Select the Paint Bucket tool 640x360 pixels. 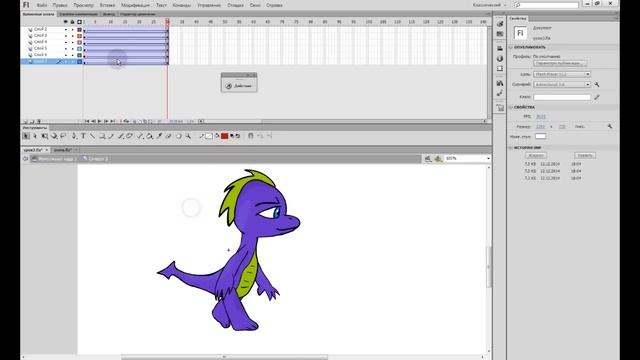coord(149,136)
